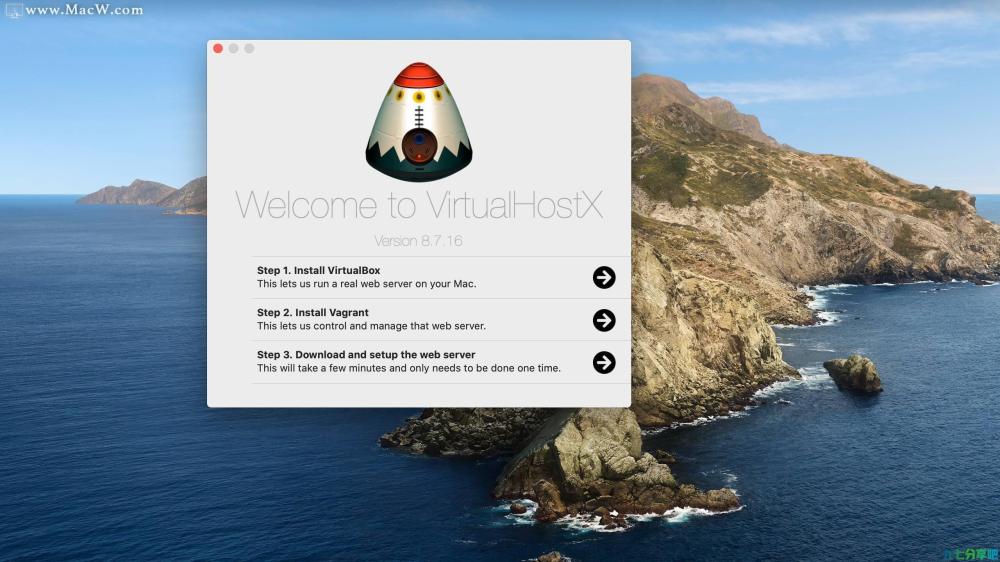Viewport: 1000px width, 562px height.
Task: Click "This will take a few minutes" description
Action: click(409, 368)
